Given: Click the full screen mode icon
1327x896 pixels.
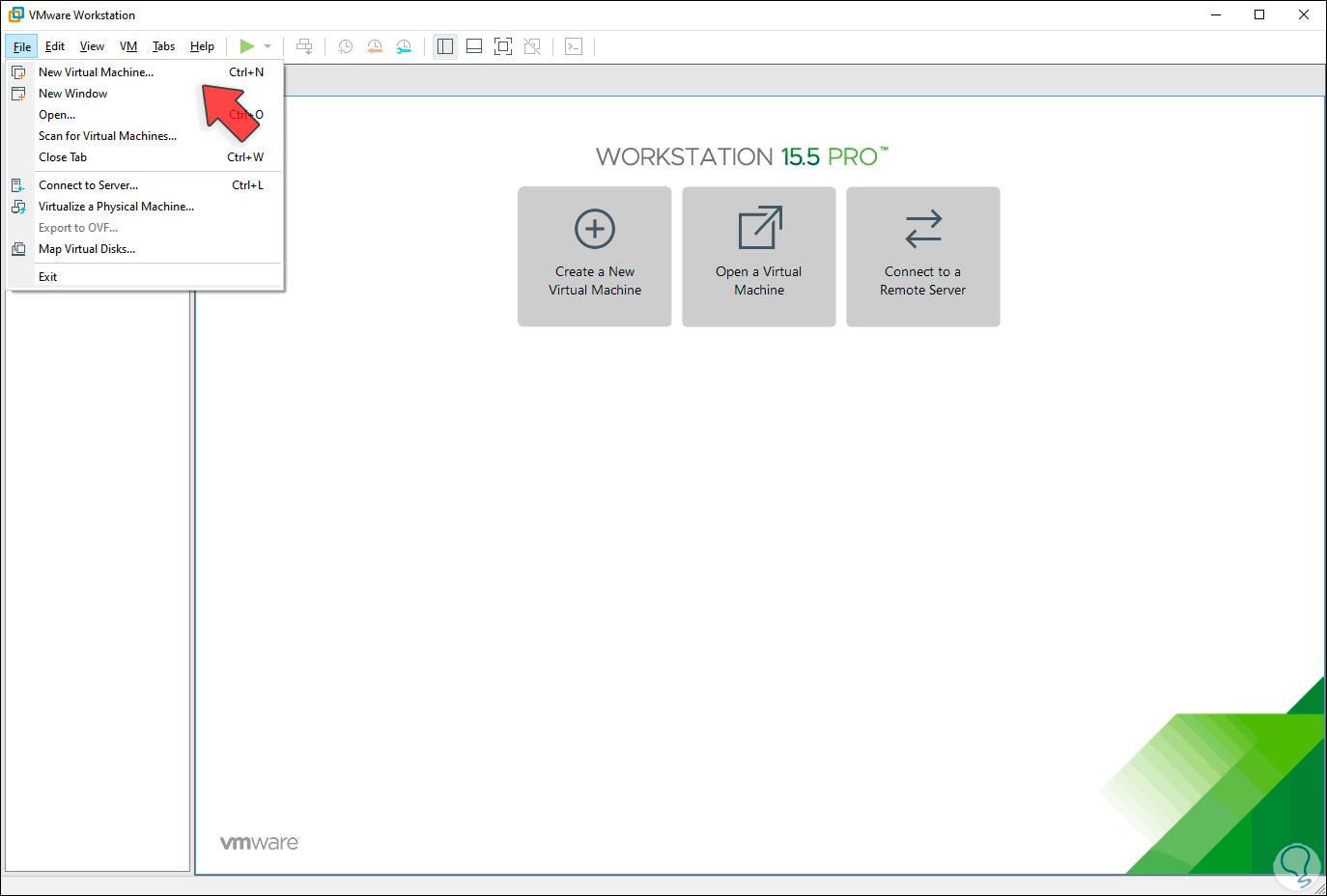Looking at the screenshot, I should (x=503, y=46).
